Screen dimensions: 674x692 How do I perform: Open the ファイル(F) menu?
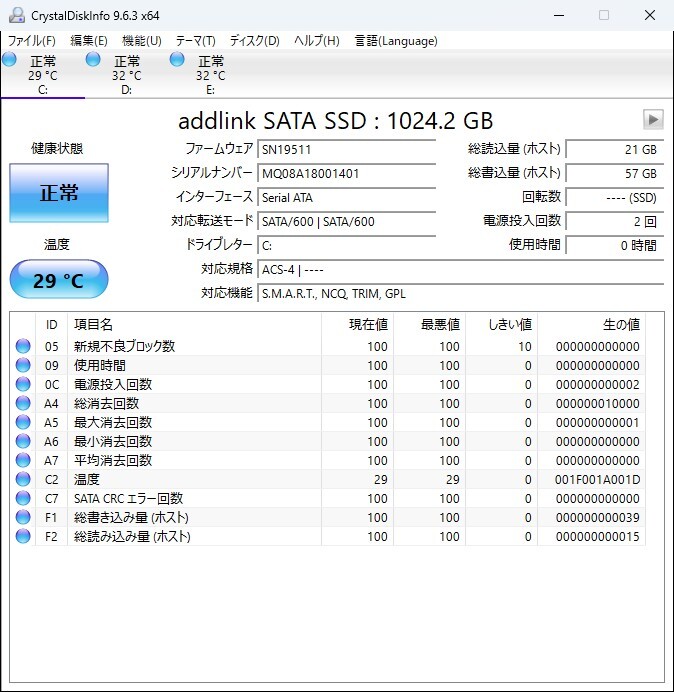coord(31,41)
